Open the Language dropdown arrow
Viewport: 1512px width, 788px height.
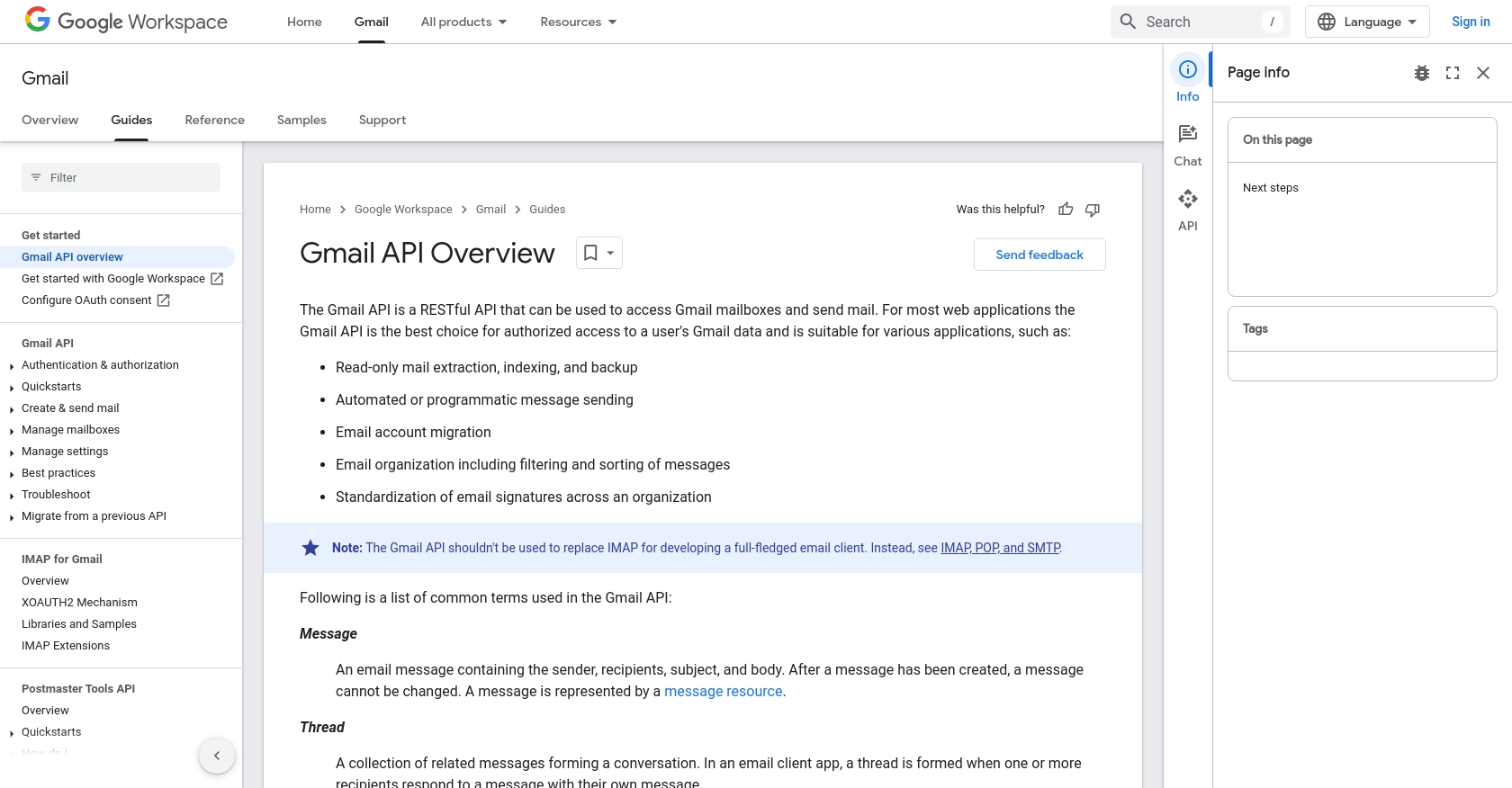1412,22
